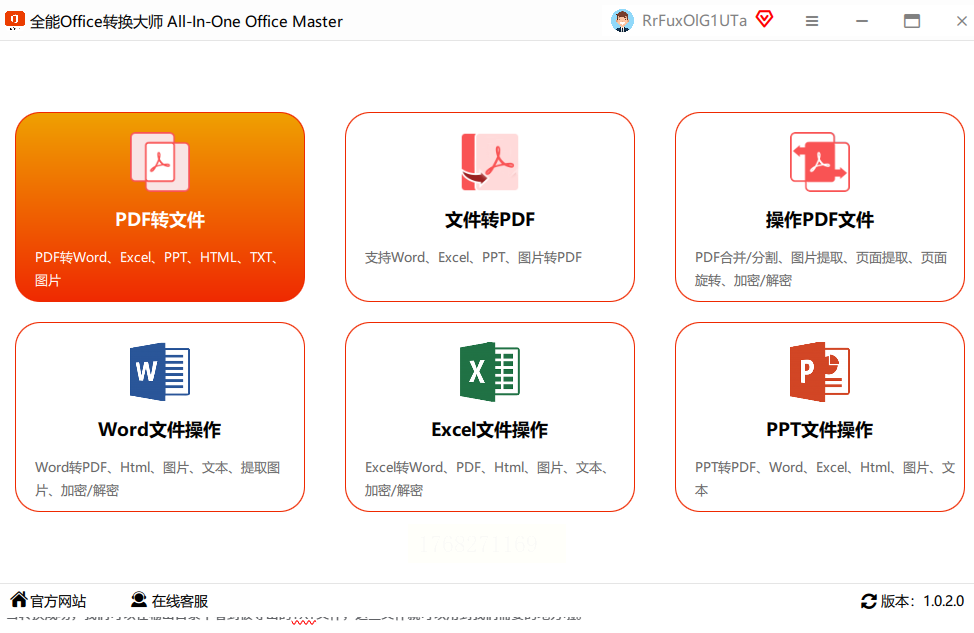This screenshot has width=974, height=633.
Task: Open the Word文件操作 title
Action: point(160,430)
